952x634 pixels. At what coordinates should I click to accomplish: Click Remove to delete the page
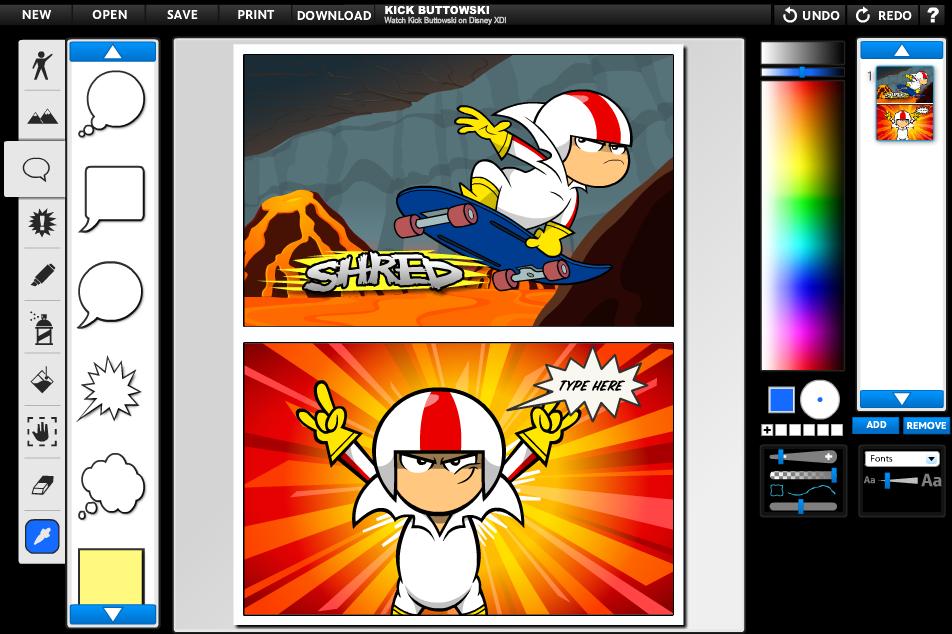tap(926, 425)
